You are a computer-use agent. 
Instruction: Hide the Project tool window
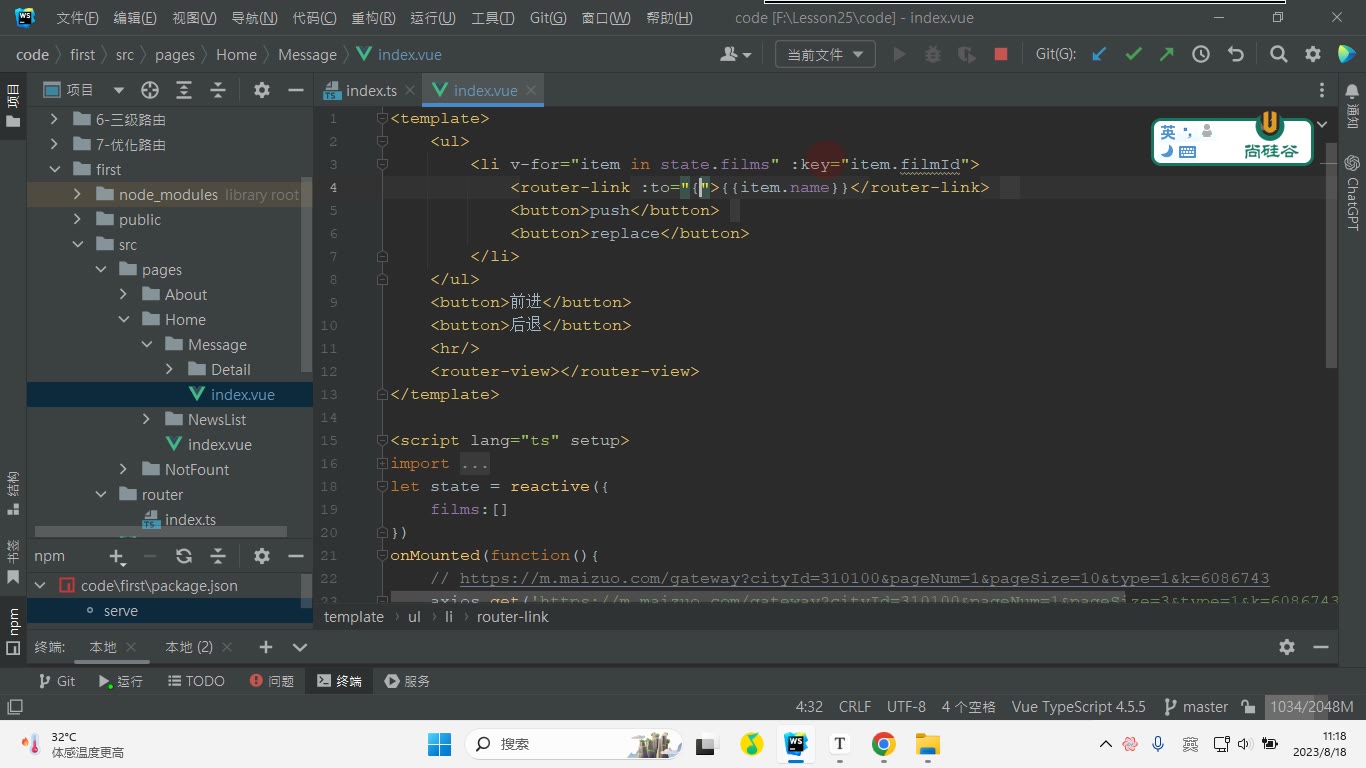pos(296,90)
